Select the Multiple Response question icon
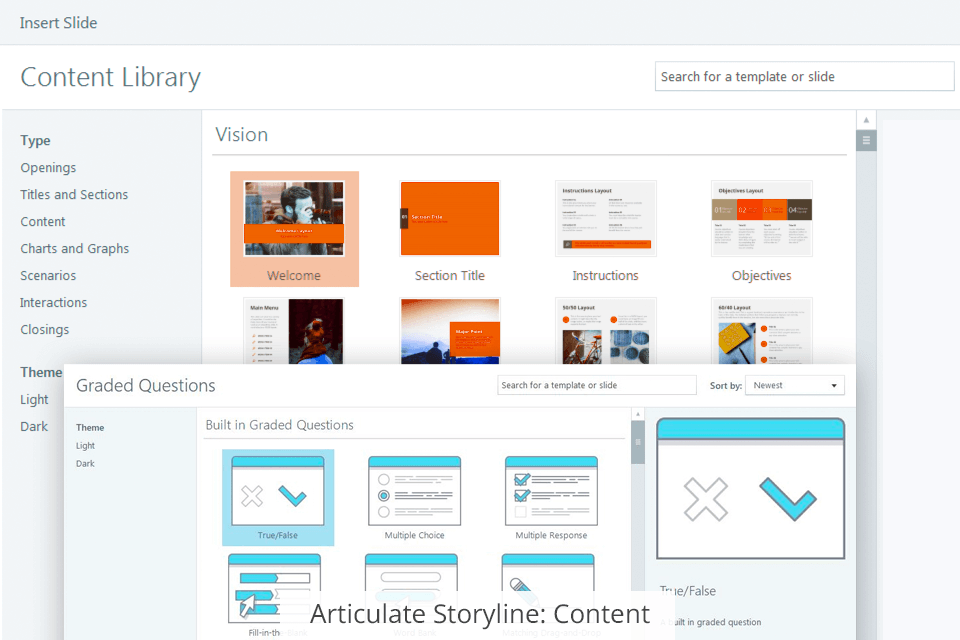This screenshot has width=960, height=640. [551, 491]
